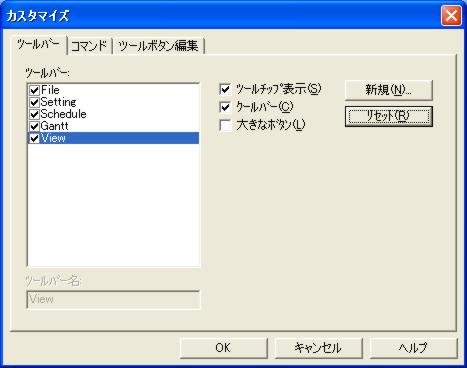Open help with ヘルプ button

tap(413, 348)
